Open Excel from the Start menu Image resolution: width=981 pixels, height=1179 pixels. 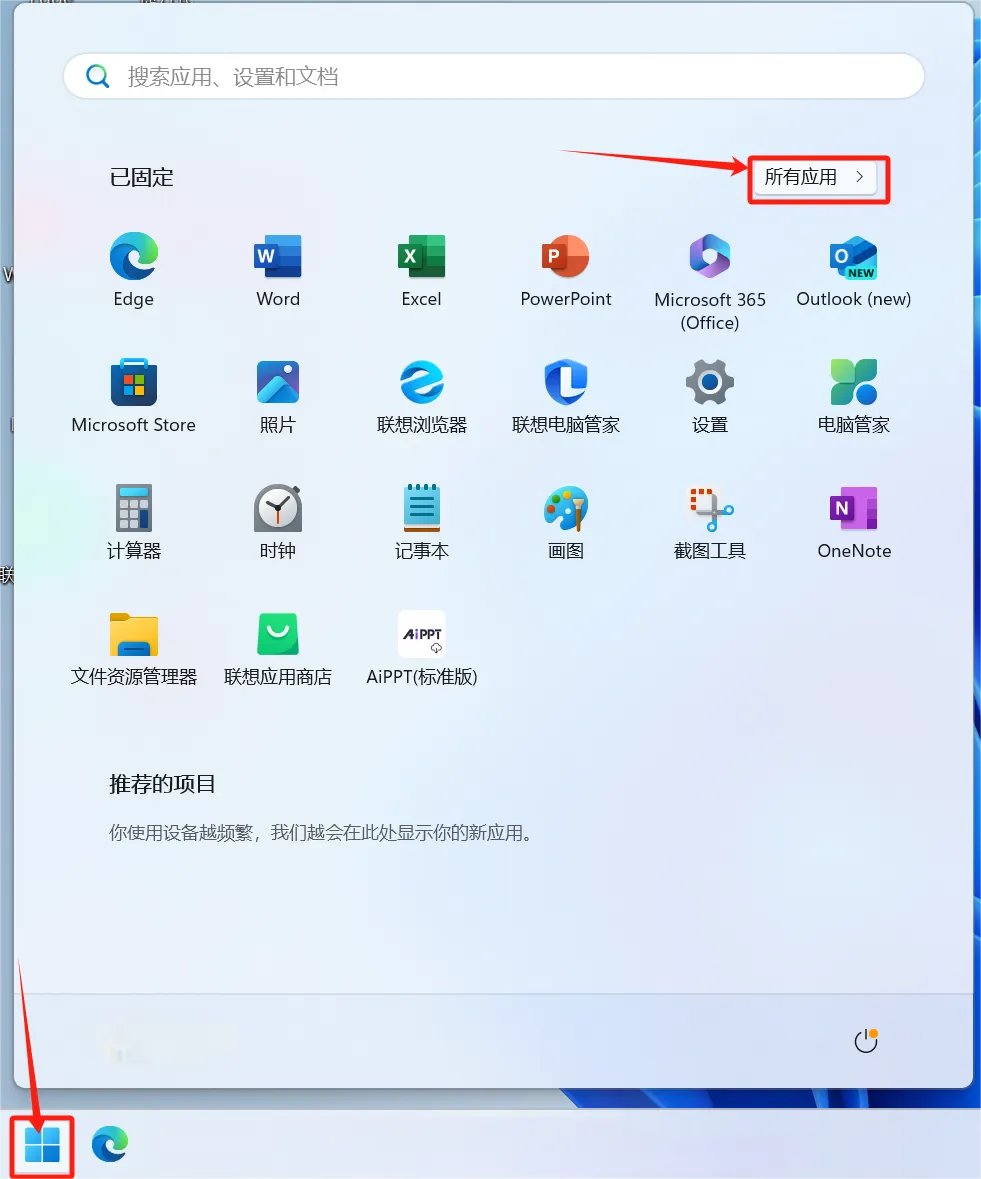(422, 269)
